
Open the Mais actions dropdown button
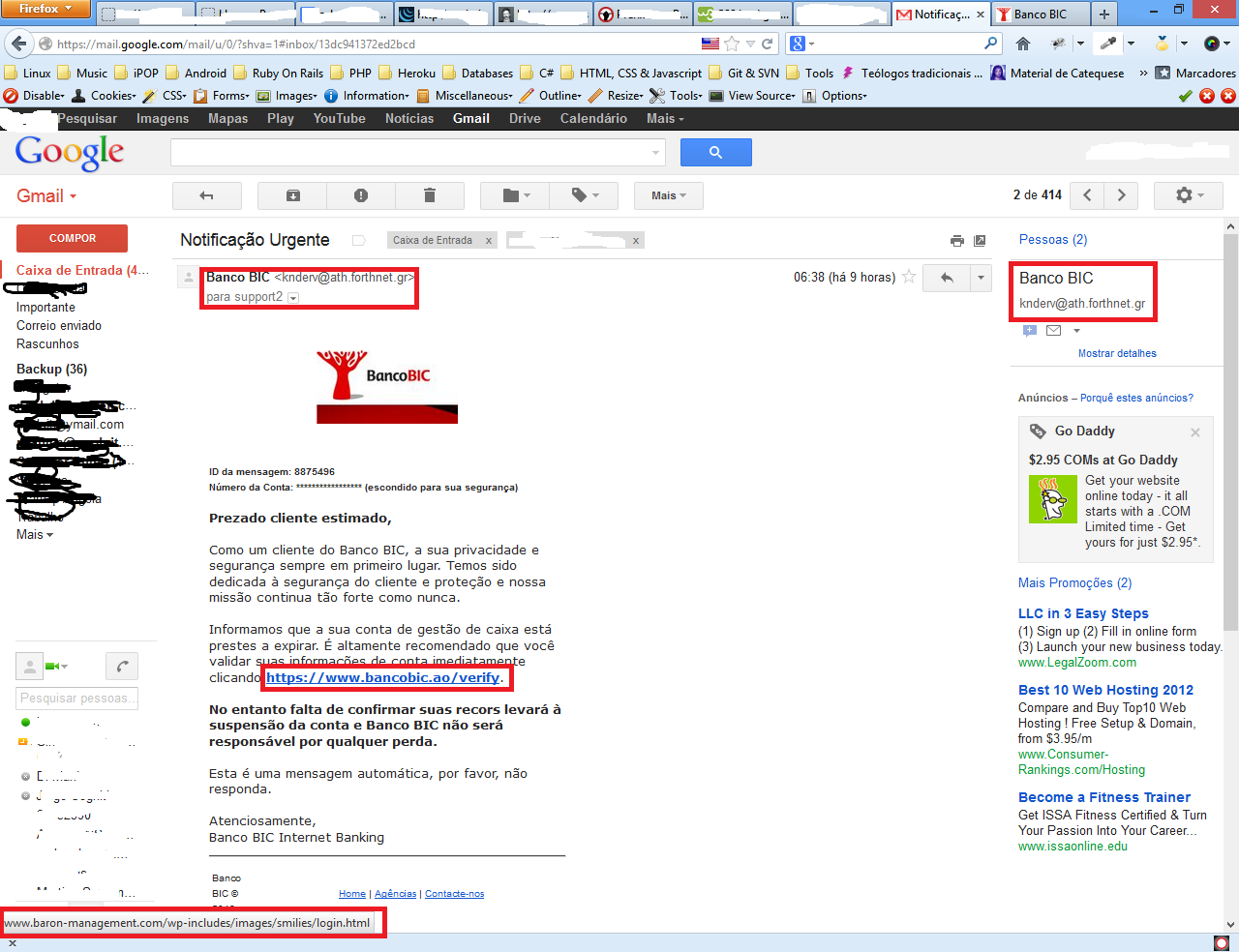668,195
